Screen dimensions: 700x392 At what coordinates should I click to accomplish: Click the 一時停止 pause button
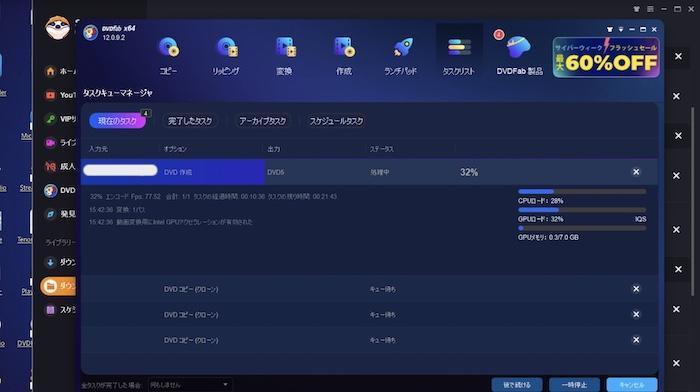[x=575, y=384]
